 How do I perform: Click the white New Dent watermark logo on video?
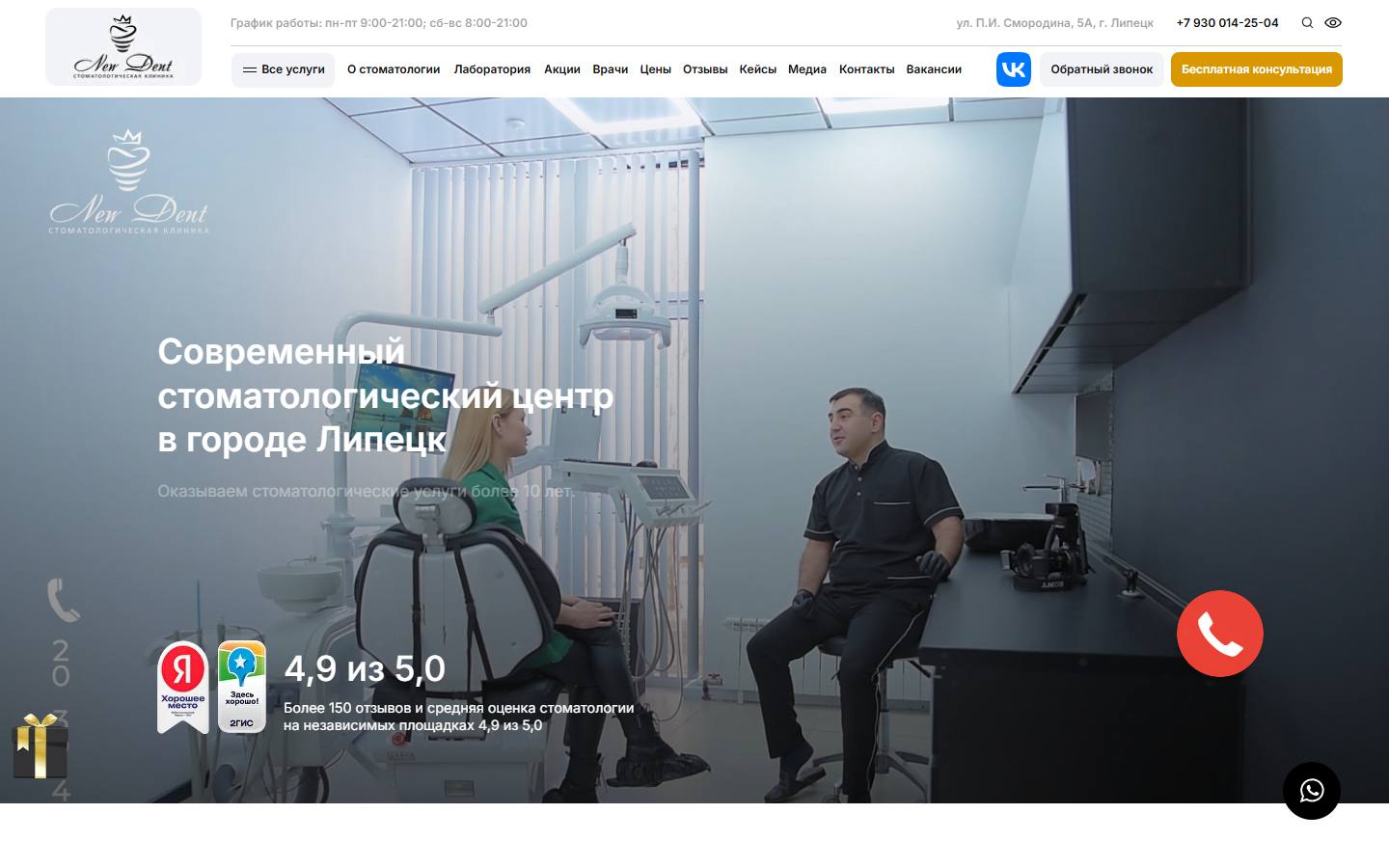point(129,182)
